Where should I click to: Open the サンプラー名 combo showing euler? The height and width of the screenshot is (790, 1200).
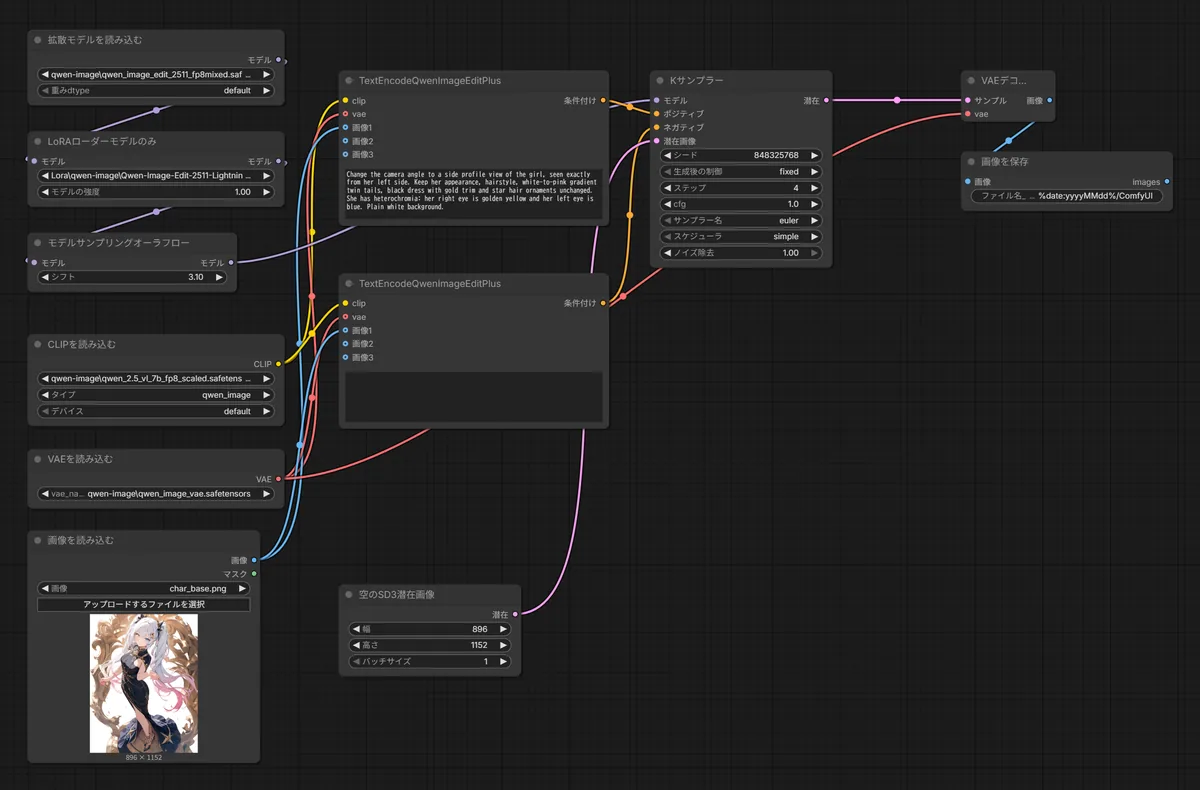(741, 220)
